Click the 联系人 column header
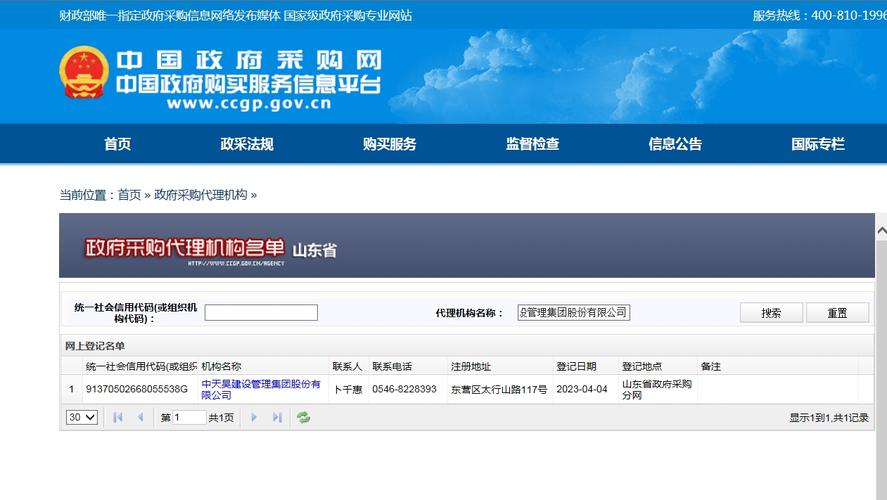 (347, 367)
